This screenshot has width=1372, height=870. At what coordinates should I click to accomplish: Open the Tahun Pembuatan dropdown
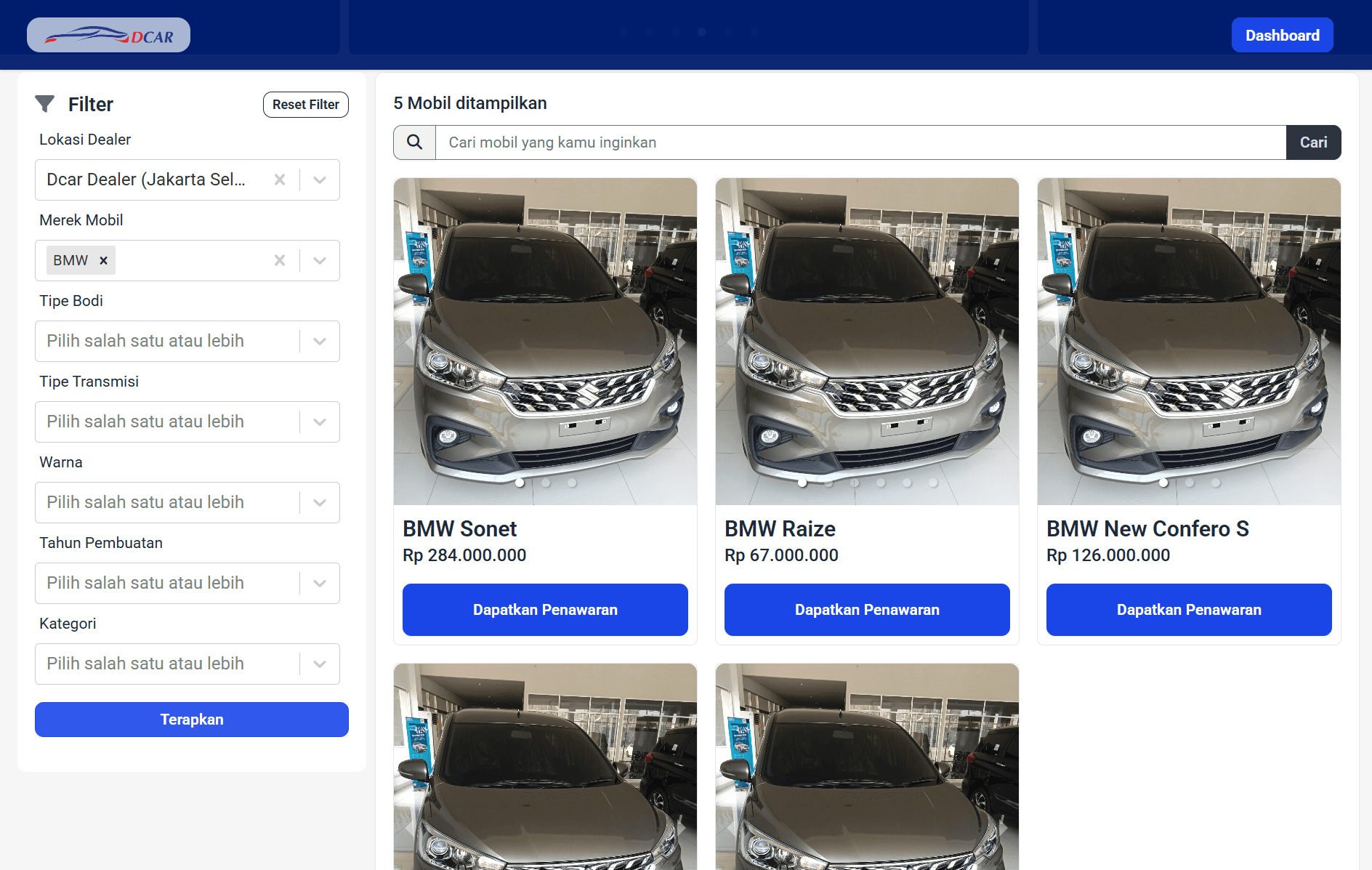[187, 583]
